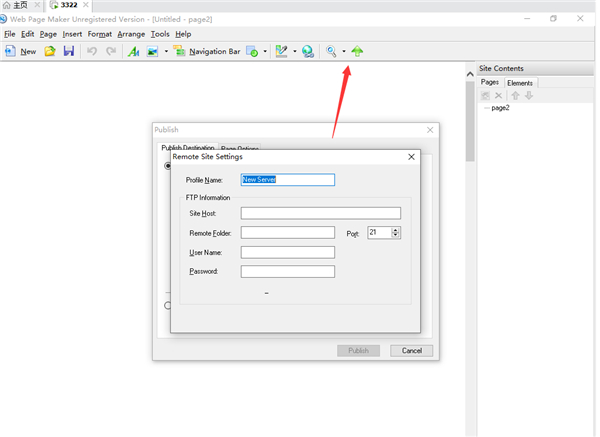600x437 pixels.
Task: Click the Site Host input field
Action: click(x=320, y=213)
